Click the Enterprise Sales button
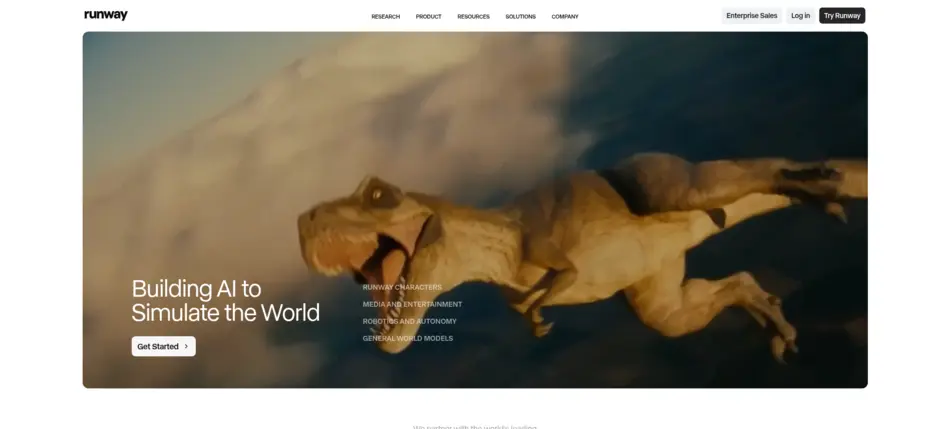This screenshot has width=950, height=429. tap(751, 16)
